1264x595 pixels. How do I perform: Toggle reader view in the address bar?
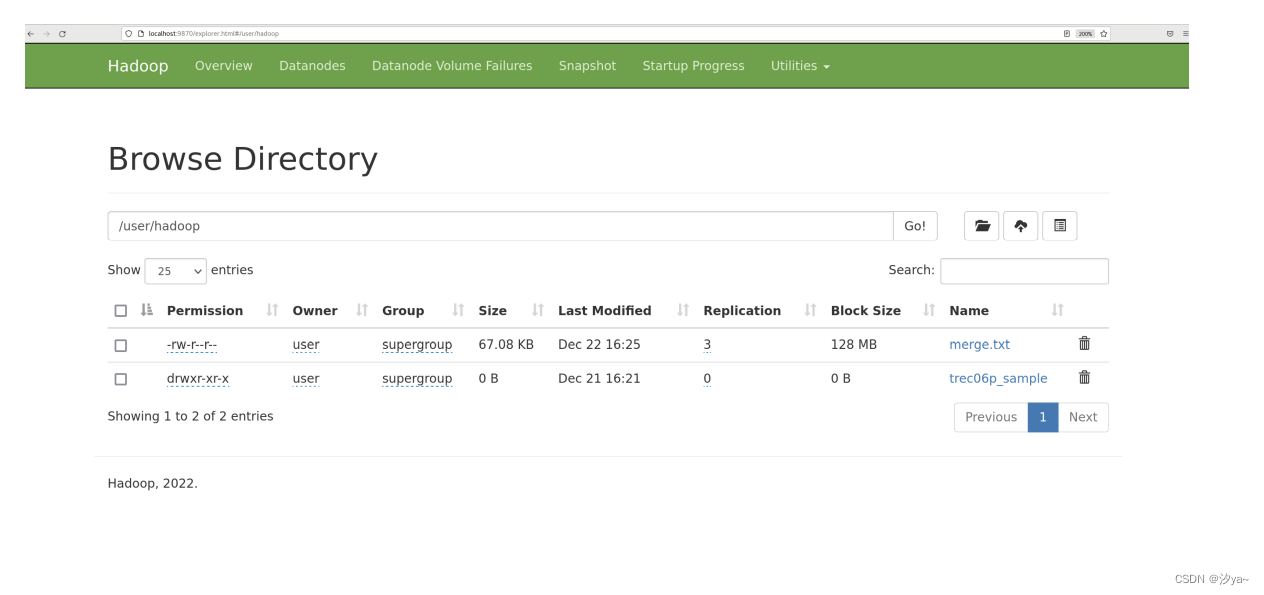coord(1066,33)
